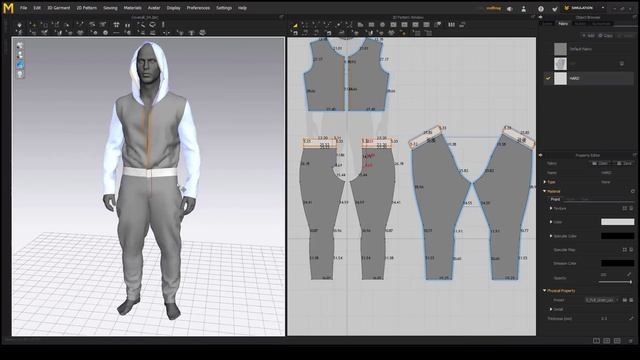640x360 pixels.
Task: Toggle the checkmark on the HARD fabric row
Action: point(548,78)
